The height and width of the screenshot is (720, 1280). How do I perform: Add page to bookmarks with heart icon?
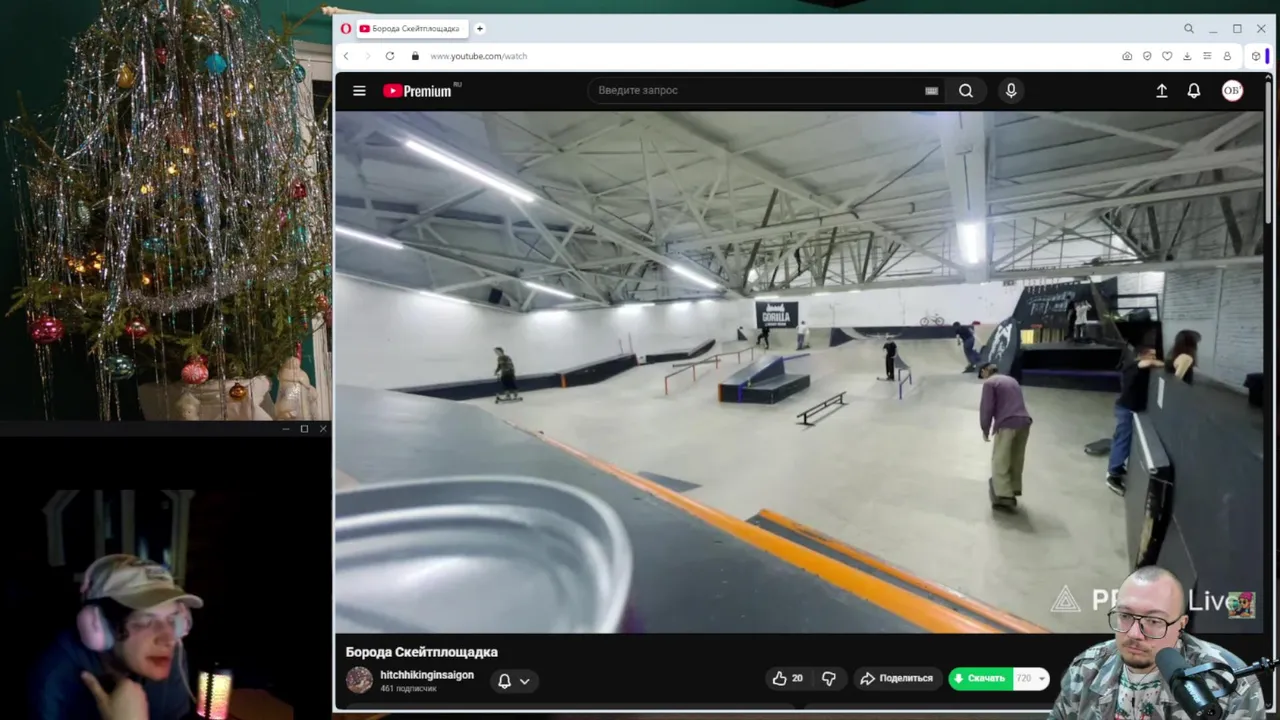(x=1167, y=56)
